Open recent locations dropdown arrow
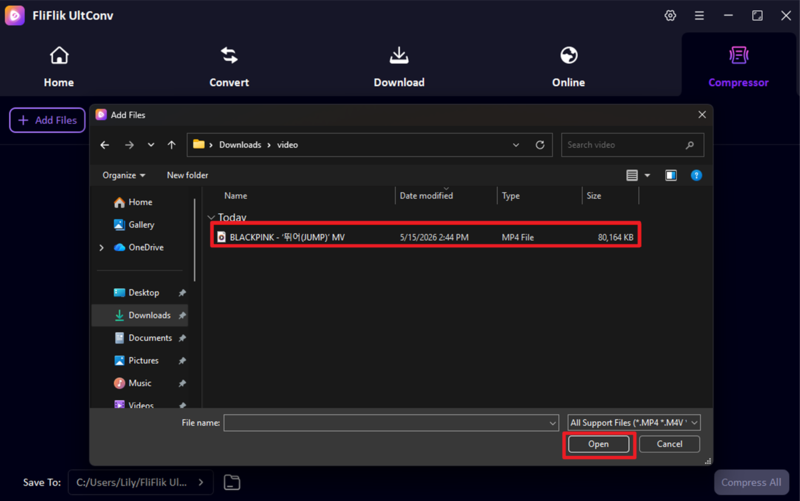Image resolution: width=800 pixels, height=501 pixels. click(151, 145)
